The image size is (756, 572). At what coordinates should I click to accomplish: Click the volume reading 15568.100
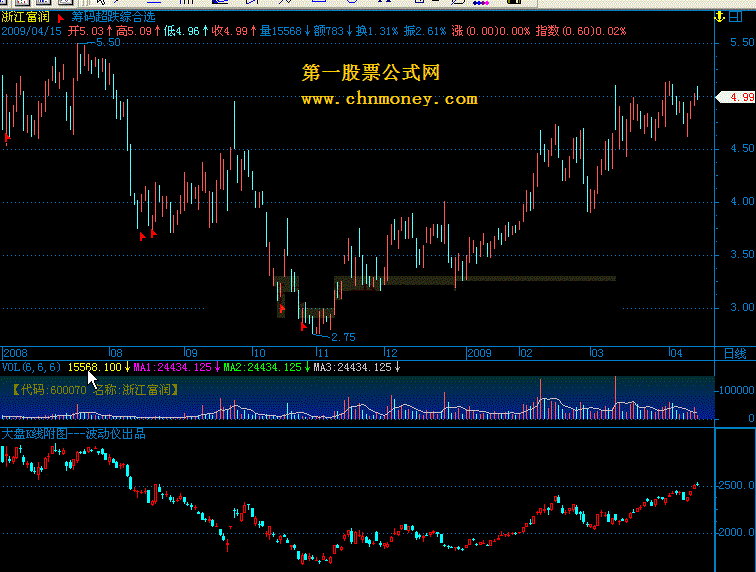pyautogui.click(x=94, y=368)
